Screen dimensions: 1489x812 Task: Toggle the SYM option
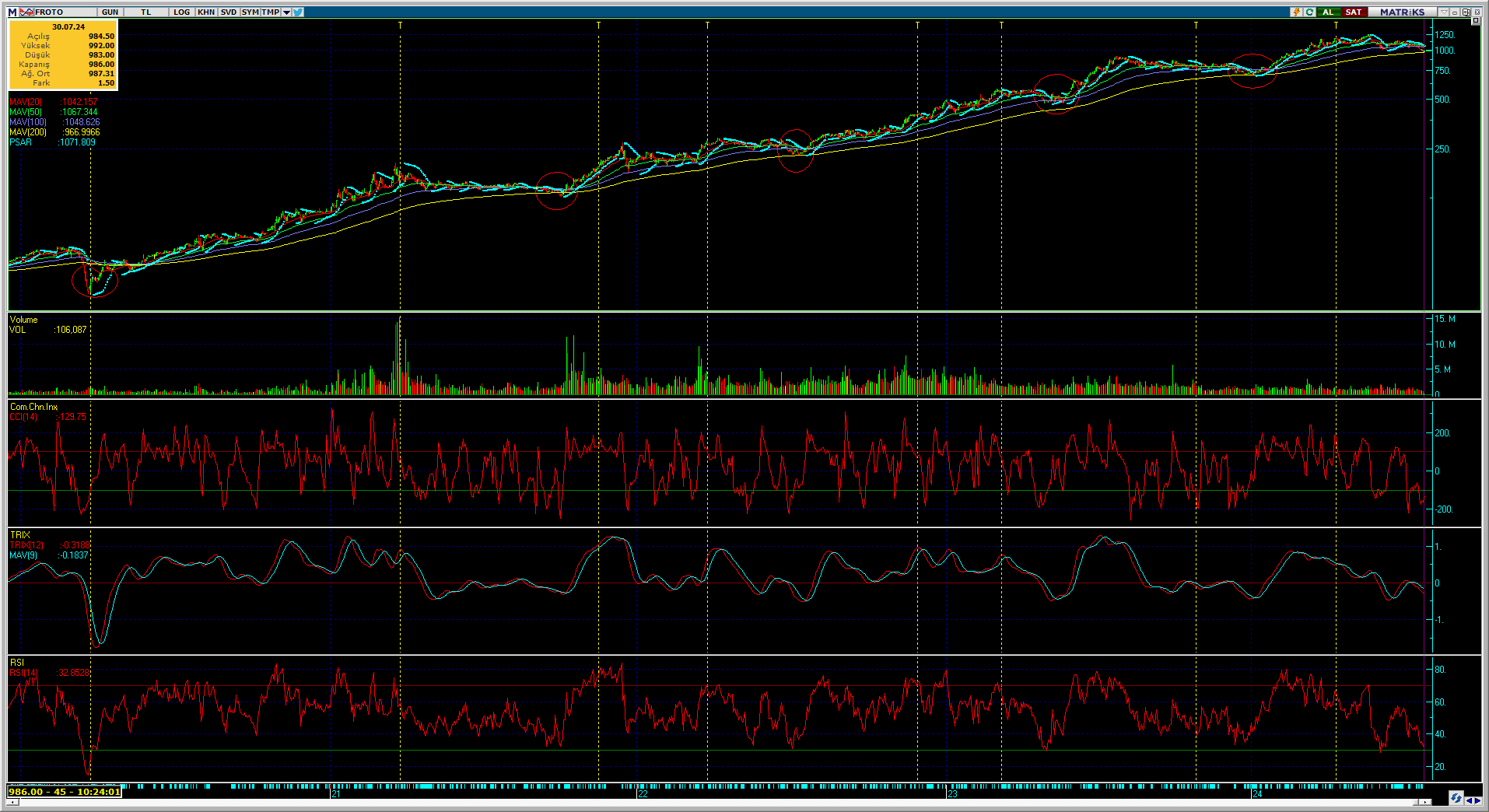click(x=250, y=12)
